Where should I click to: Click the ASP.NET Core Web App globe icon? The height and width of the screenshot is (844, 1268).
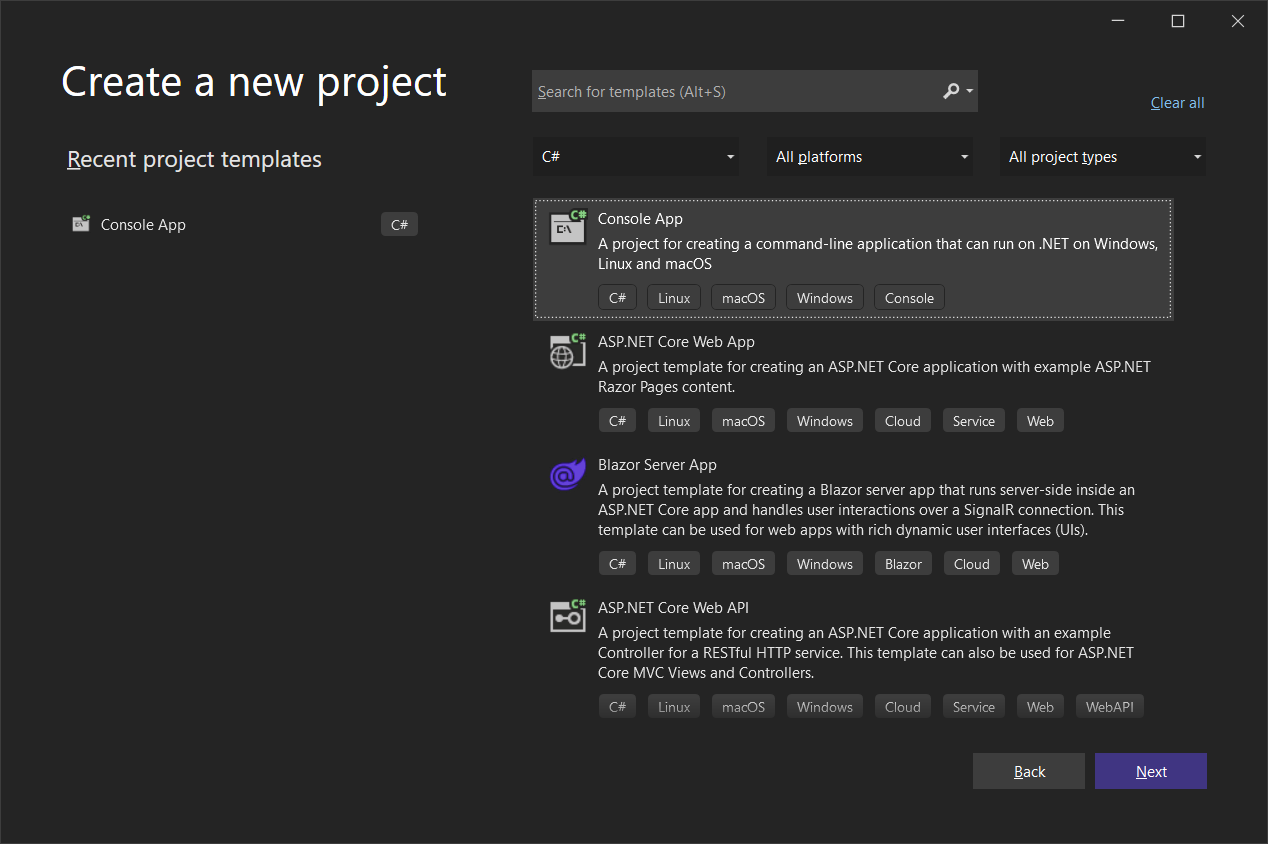pos(567,351)
